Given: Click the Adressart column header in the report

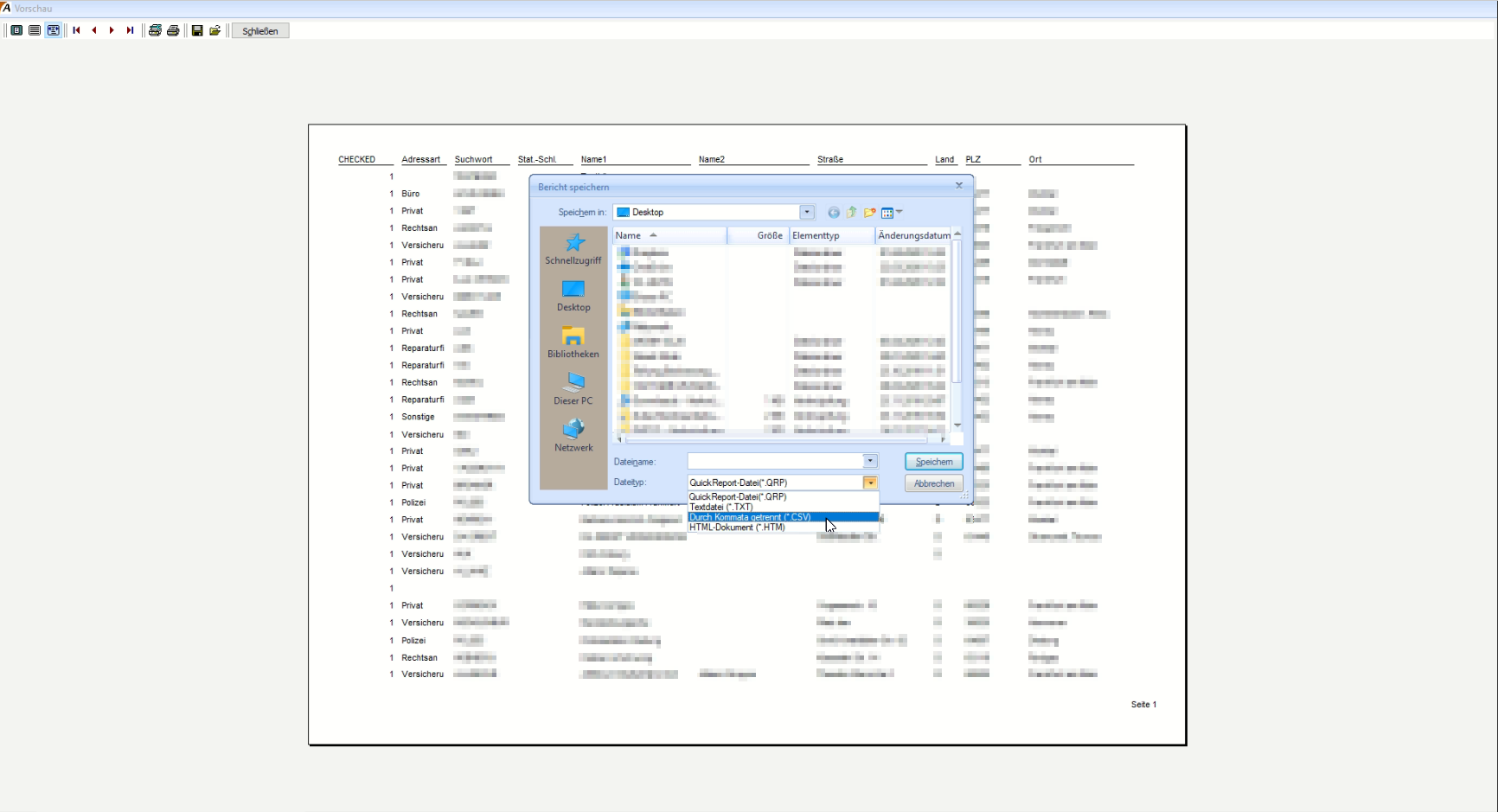Looking at the screenshot, I should 420,159.
